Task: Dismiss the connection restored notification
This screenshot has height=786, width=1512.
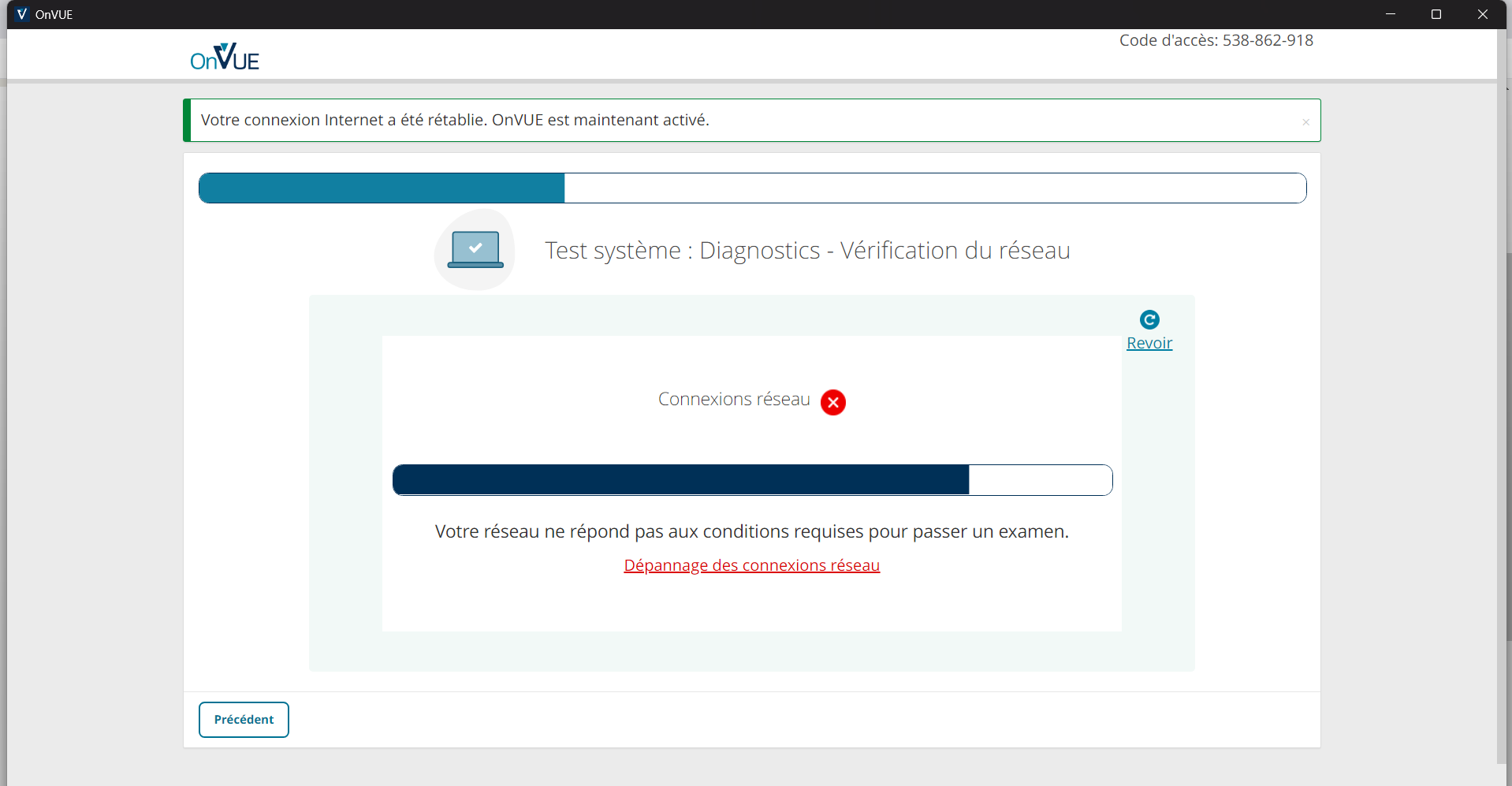Action: point(1305,121)
